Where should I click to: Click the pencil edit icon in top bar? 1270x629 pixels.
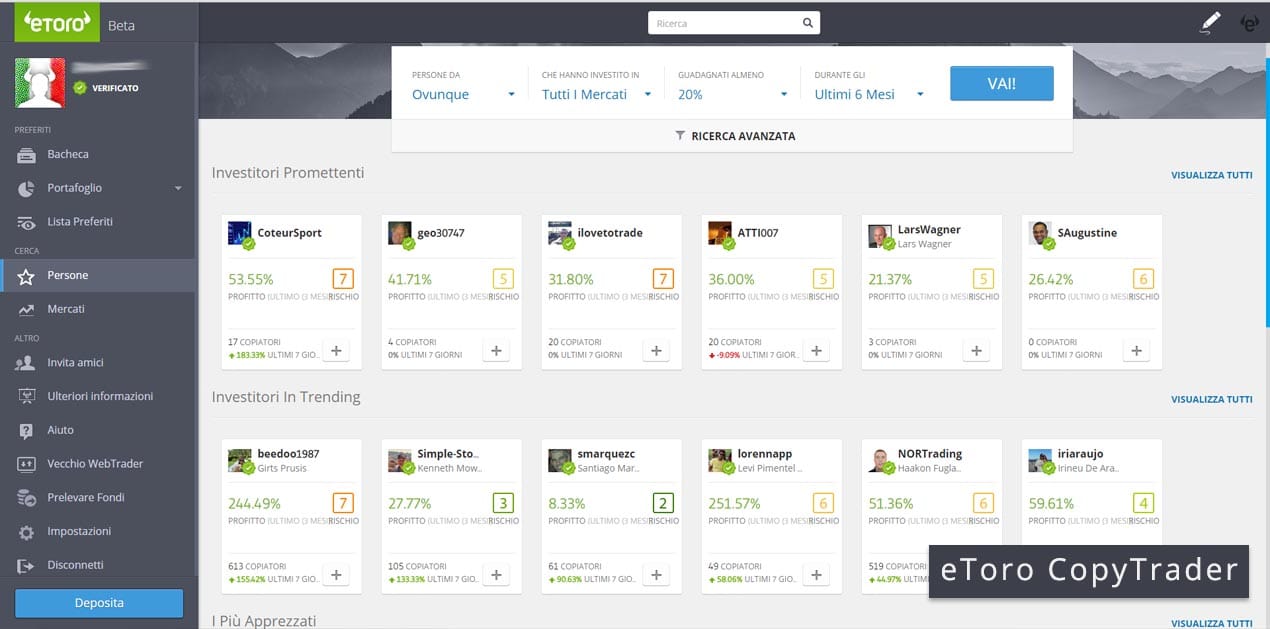tap(1210, 23)
